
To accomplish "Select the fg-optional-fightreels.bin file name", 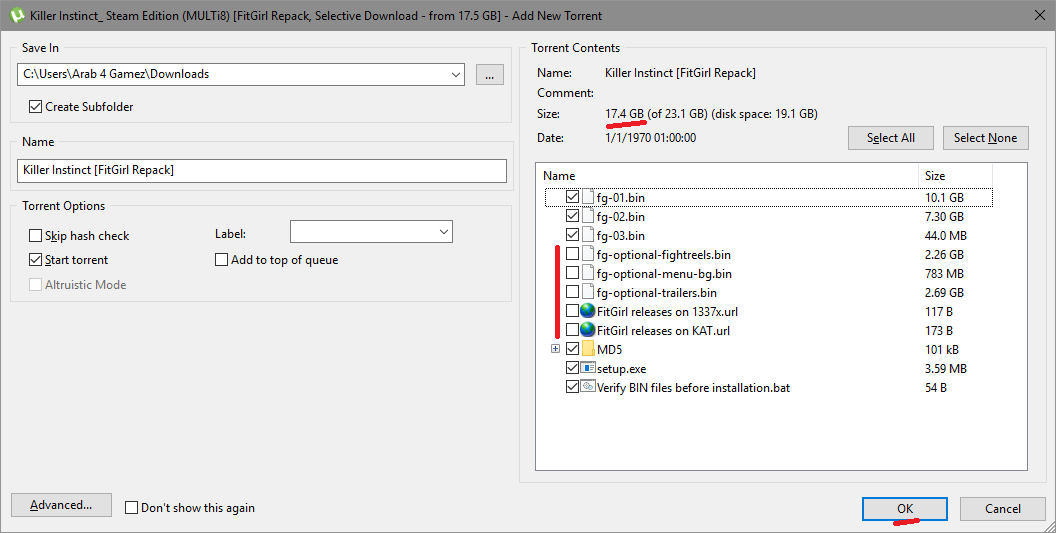I will click(663, 255).
